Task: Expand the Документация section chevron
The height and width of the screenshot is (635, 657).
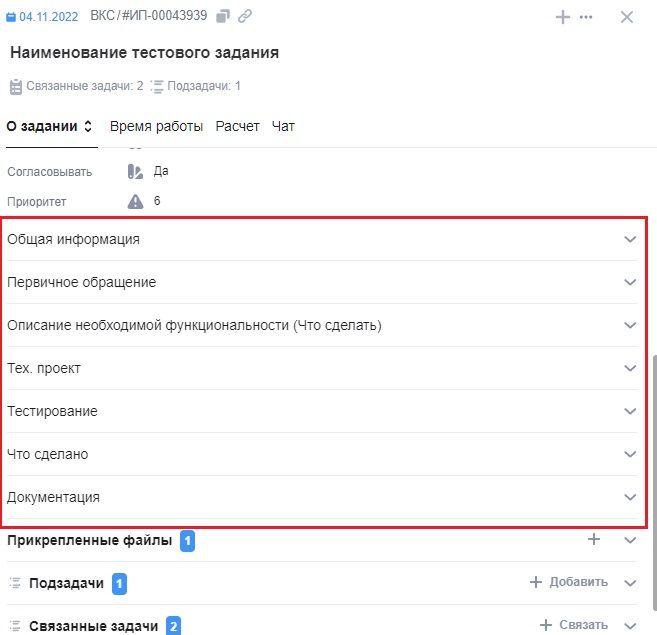Action: click(630, 497)
